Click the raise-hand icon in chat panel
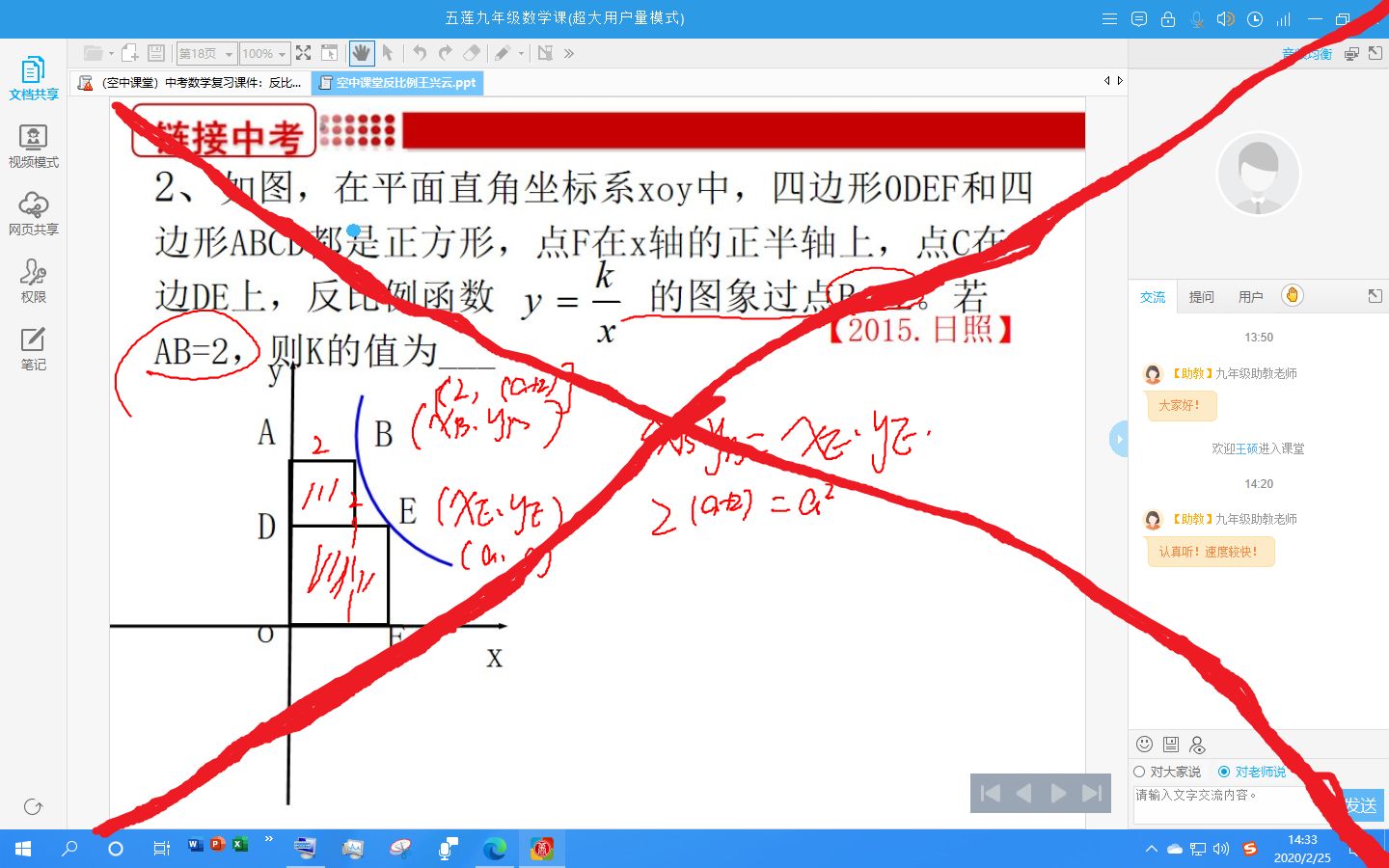 [x=1292, y=295]
